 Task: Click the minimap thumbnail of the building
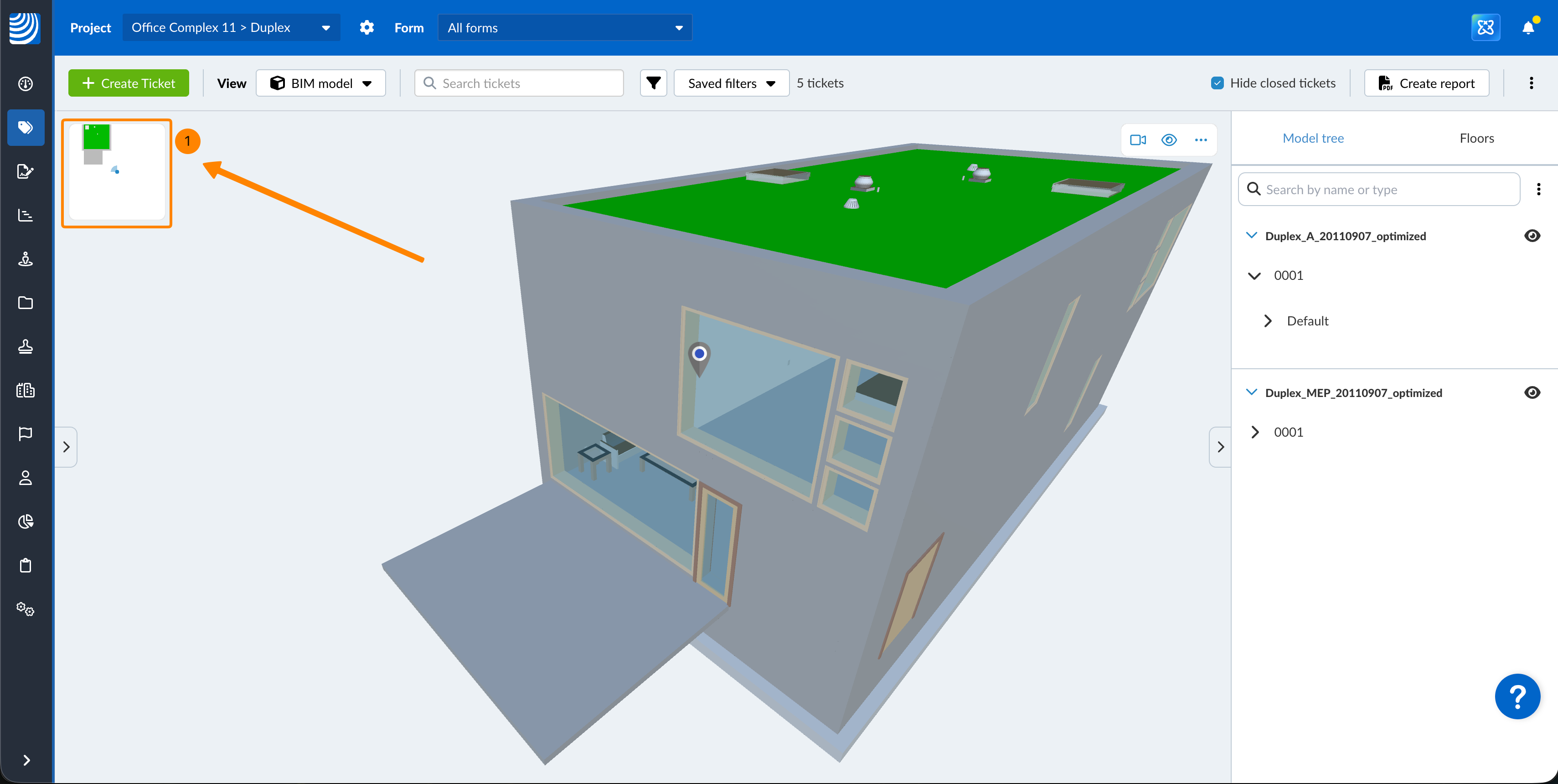click(117, 172)
